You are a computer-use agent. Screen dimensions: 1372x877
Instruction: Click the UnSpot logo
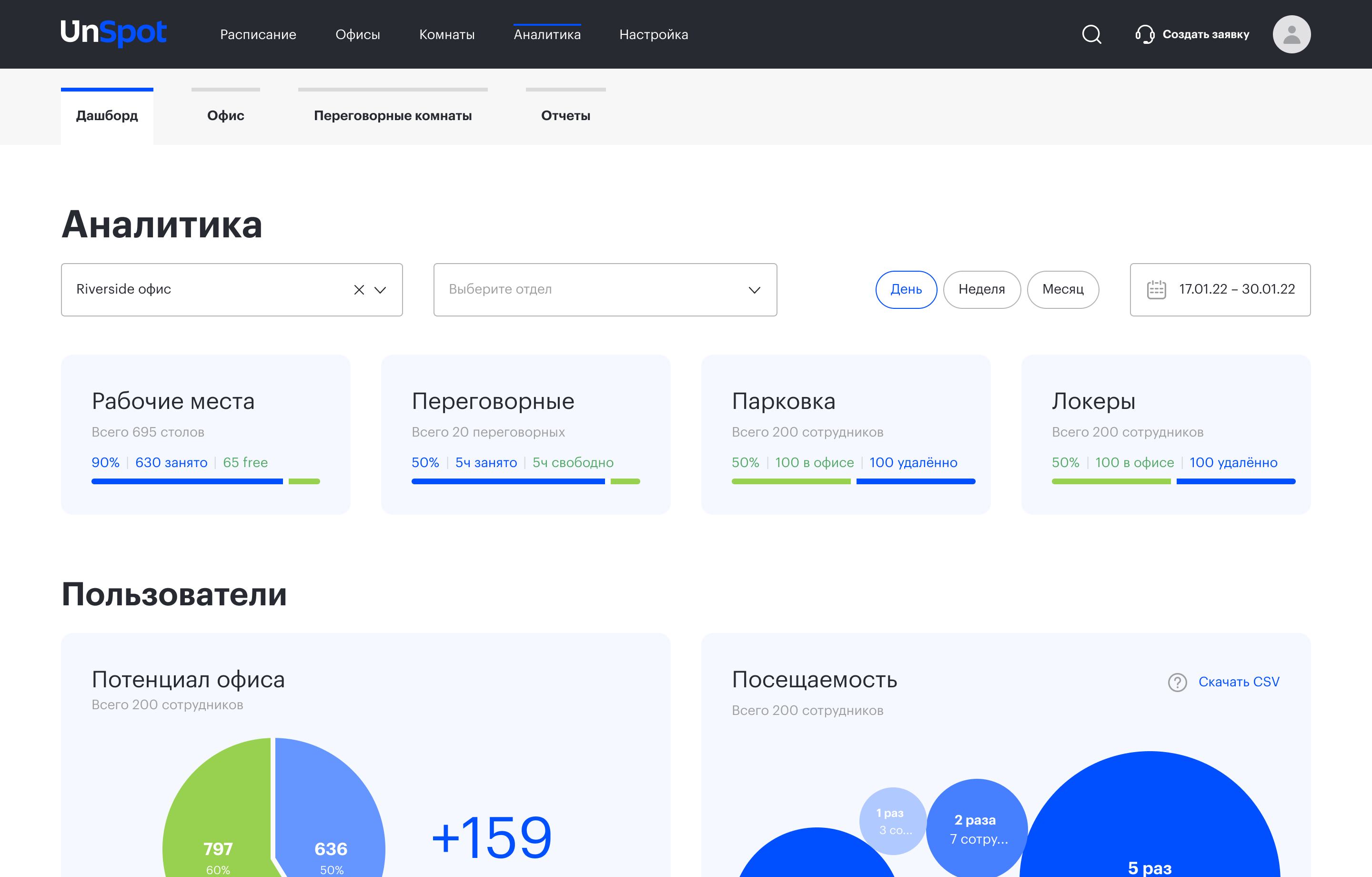tap(113, 33)
